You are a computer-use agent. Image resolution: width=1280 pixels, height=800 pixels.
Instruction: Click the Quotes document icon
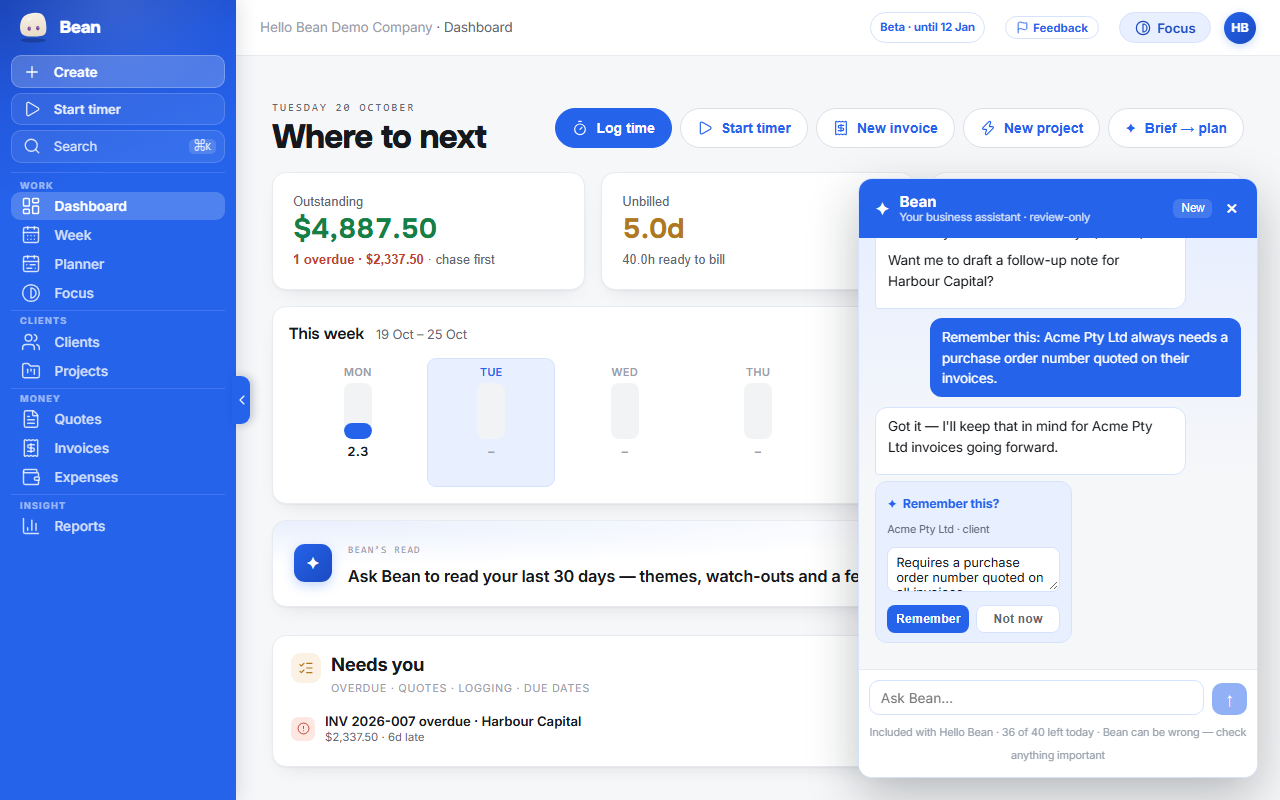click(x=31, y=419)
